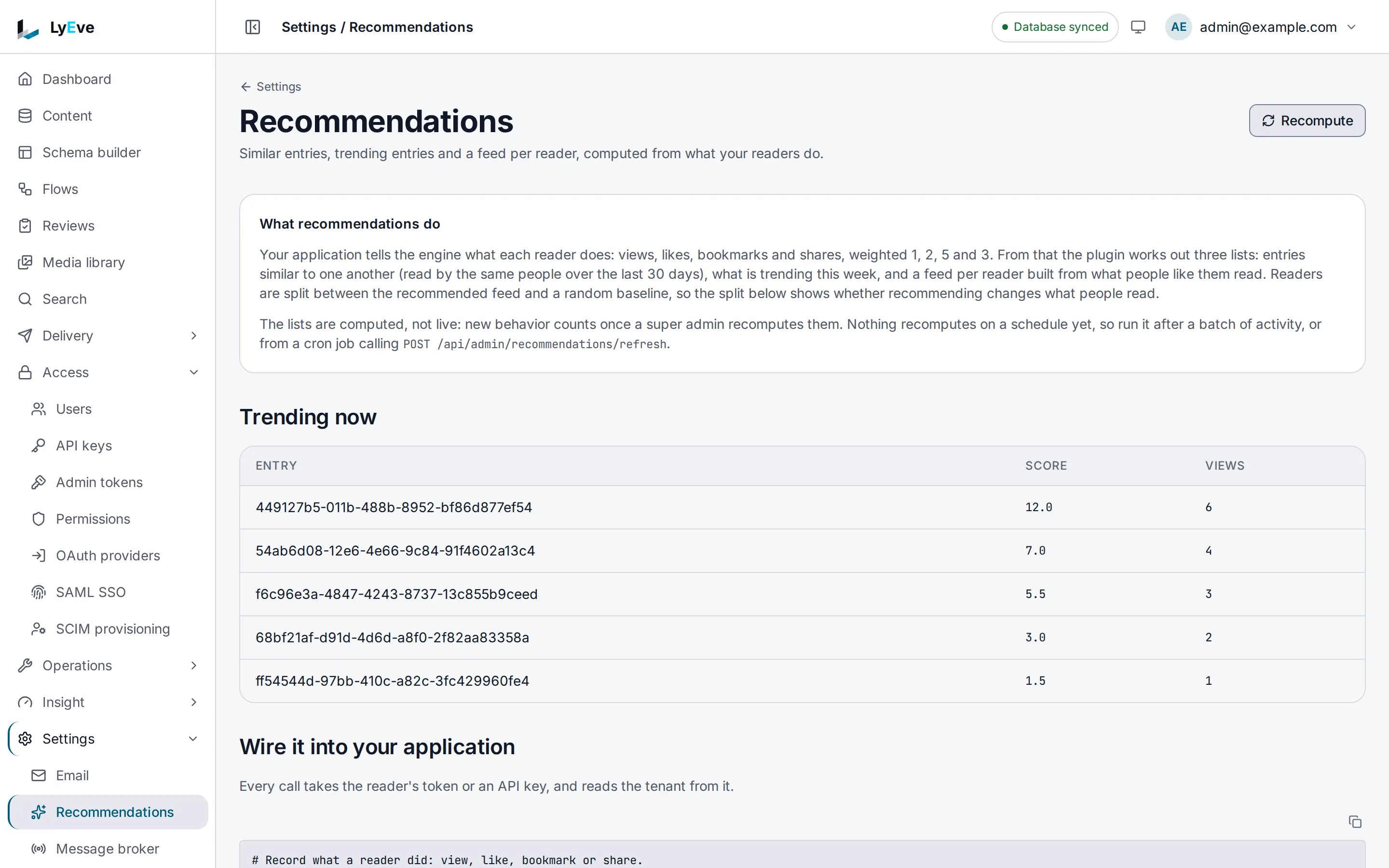Click the Database synced status badge
This screenshot has height=868, width=1389.
pos(1054,27)
